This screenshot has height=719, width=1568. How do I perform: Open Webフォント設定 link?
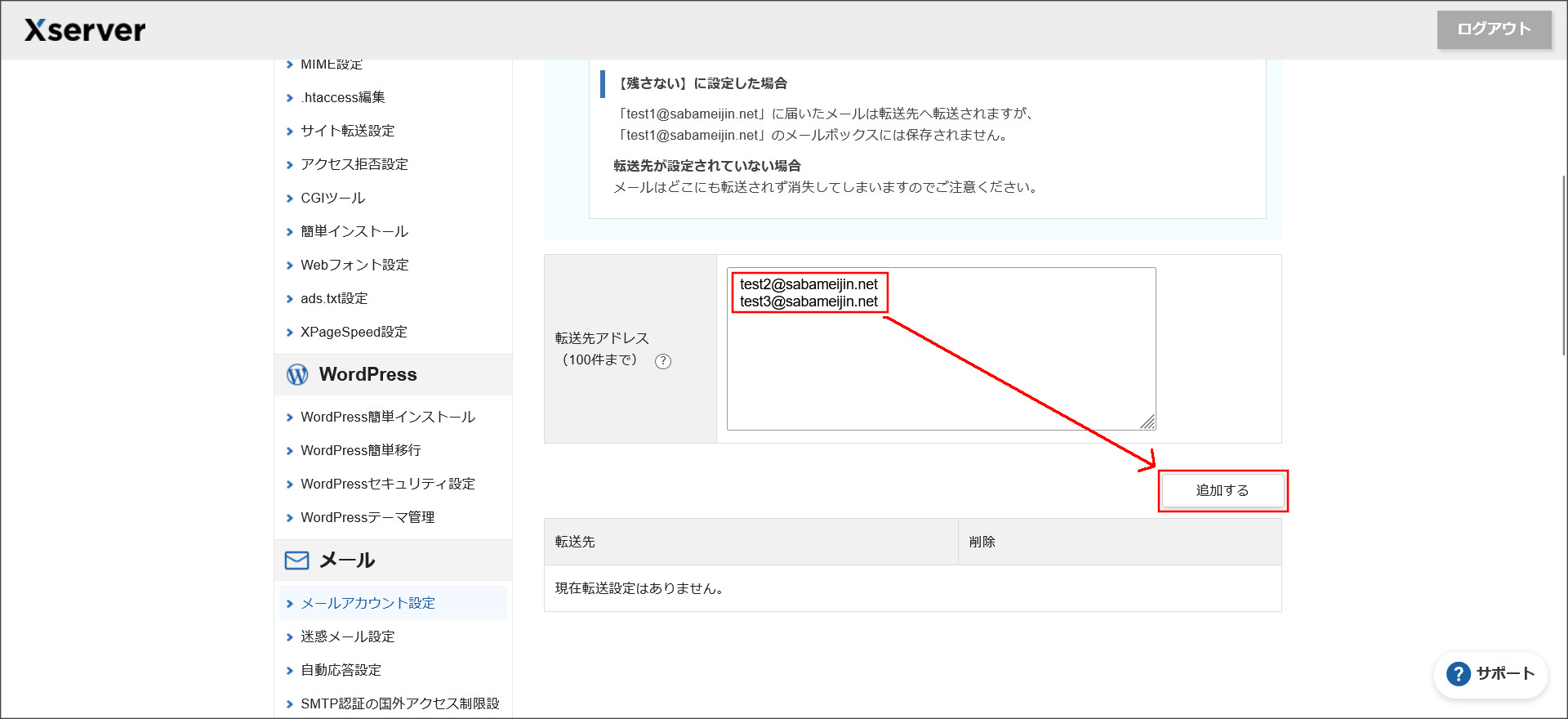point(355,265)
